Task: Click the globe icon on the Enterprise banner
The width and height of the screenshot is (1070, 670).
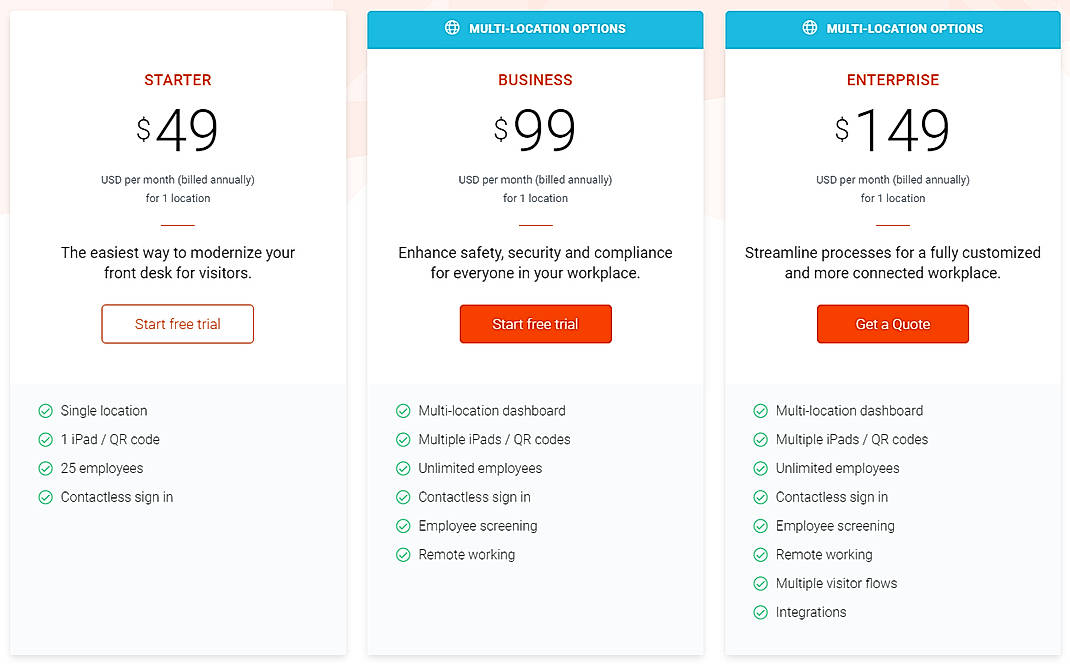Action: coord(809,29)
